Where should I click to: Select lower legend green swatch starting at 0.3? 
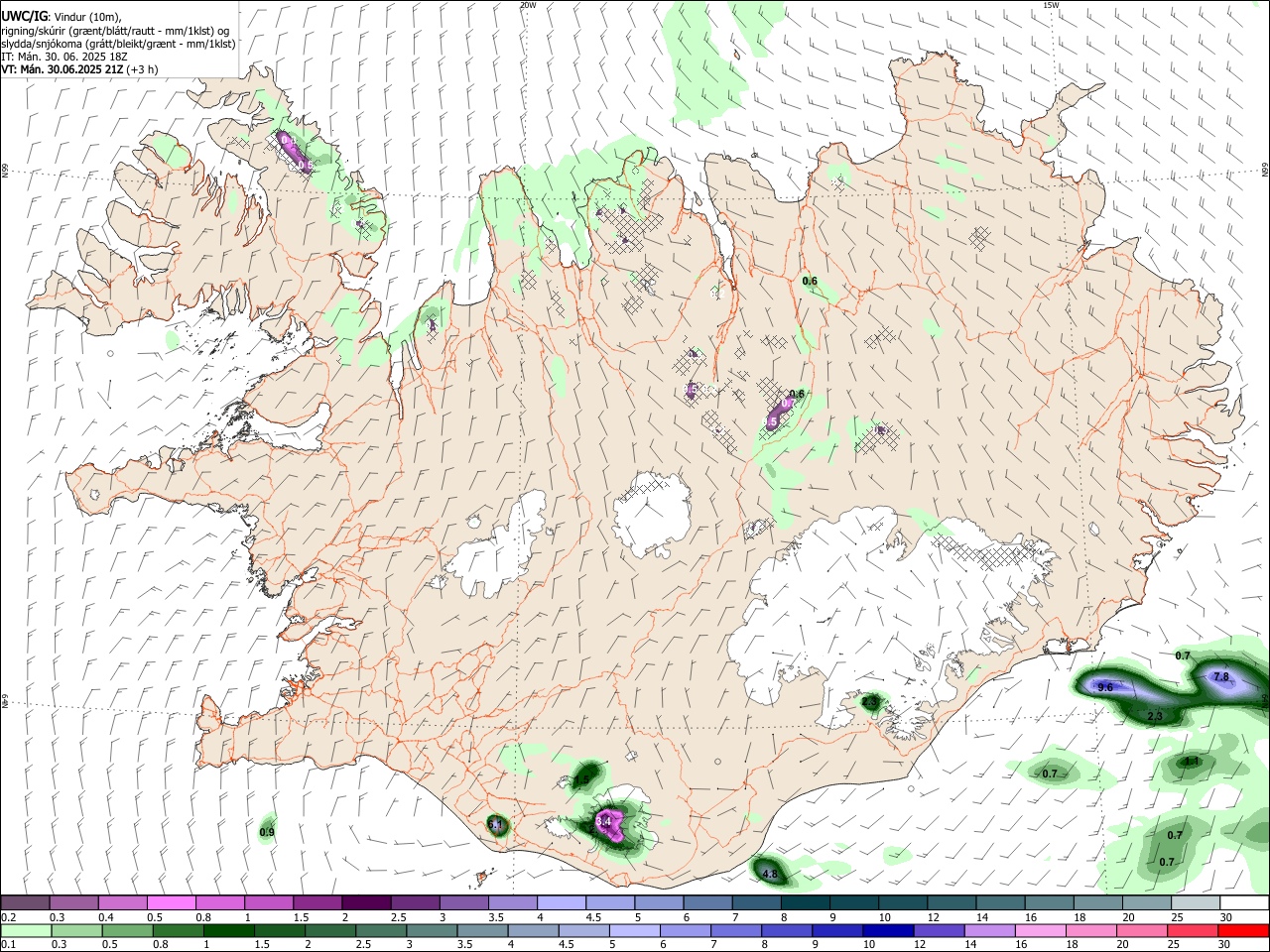point(77,930)
